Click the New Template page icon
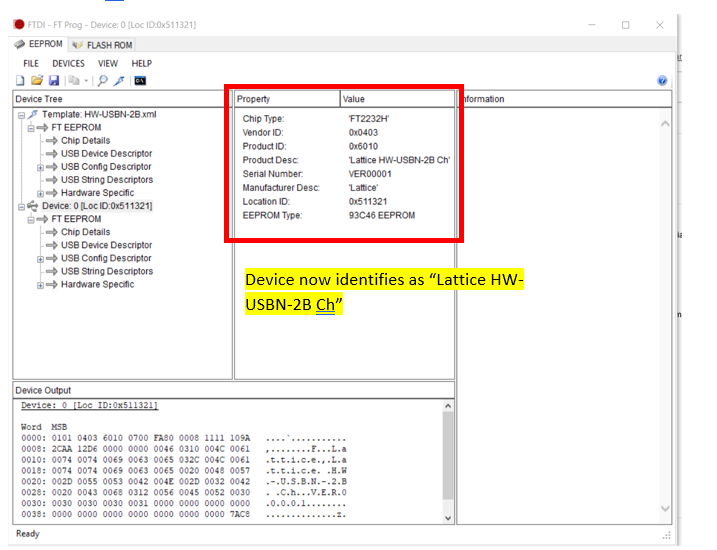Viewport: 717px width, 550px height. click(x=20, y=81)
